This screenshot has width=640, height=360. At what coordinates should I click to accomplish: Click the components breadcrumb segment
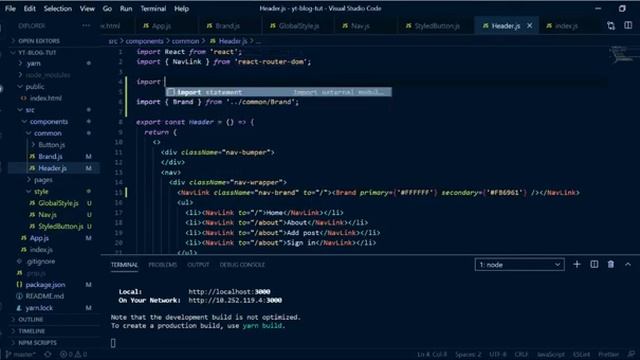tap(144, 41)
